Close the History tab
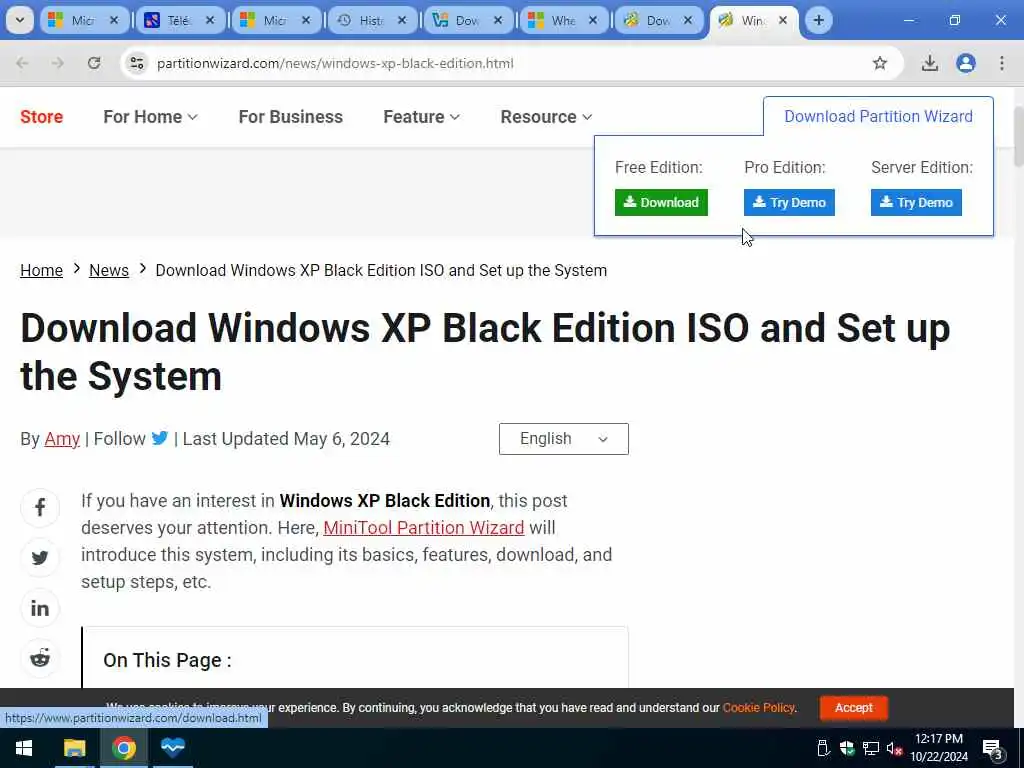The height and width of the screenshot is (768, 1024). (x=402, y=20)
